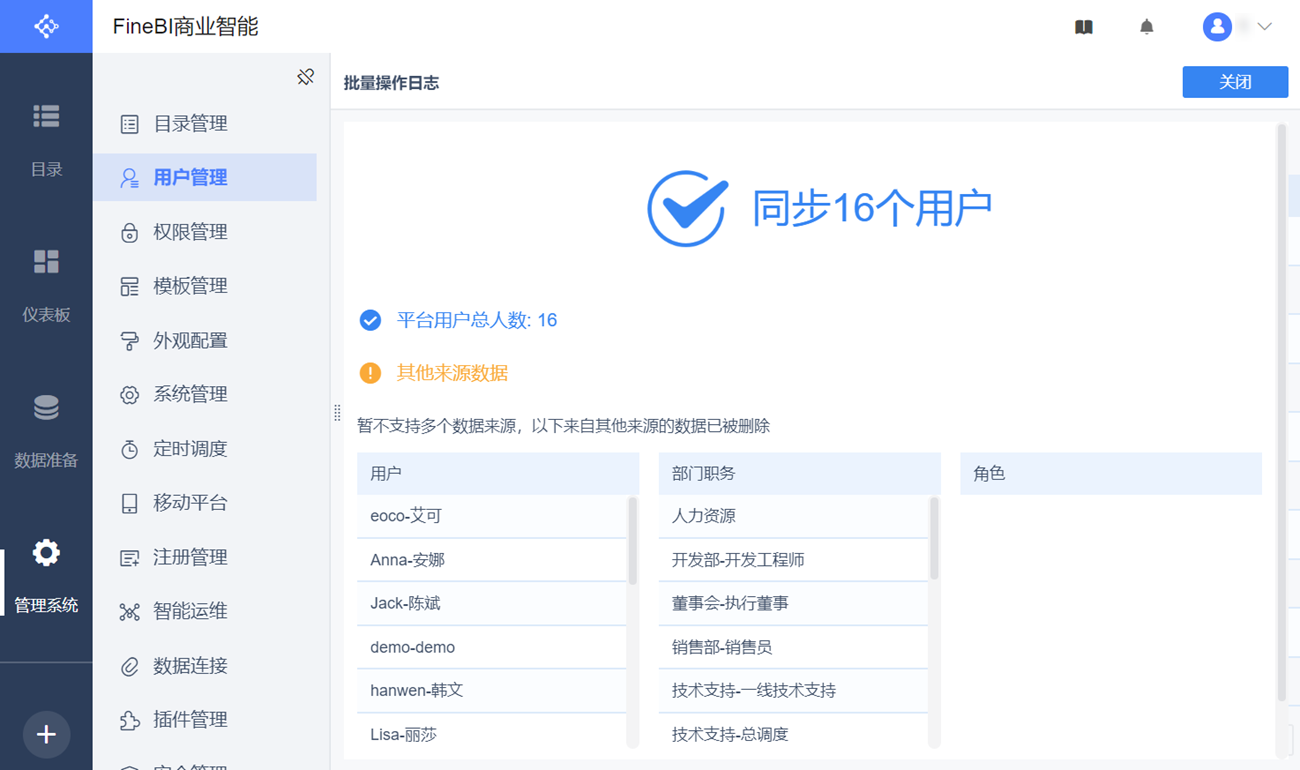Open 数据连接 menu item

pyautogui.click(x=190, y=666)
